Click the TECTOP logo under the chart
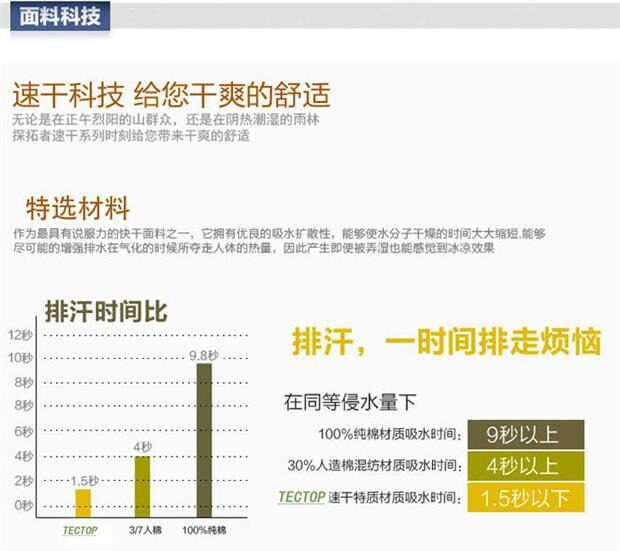Viewport: 620px width, 551px height. pyautogui.click(x=80, y=530)
